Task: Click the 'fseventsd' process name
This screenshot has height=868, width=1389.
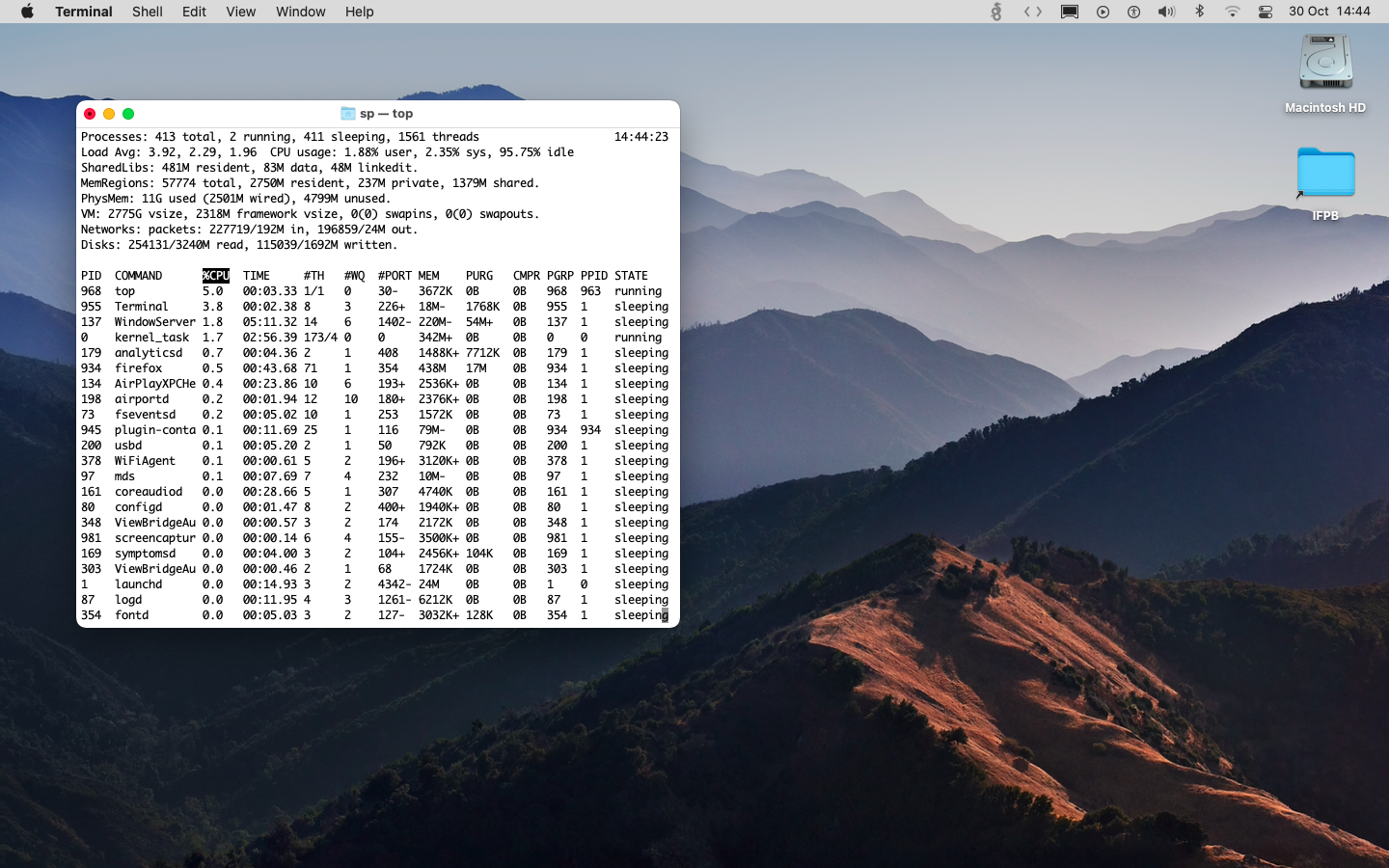Action: (145, 415)
